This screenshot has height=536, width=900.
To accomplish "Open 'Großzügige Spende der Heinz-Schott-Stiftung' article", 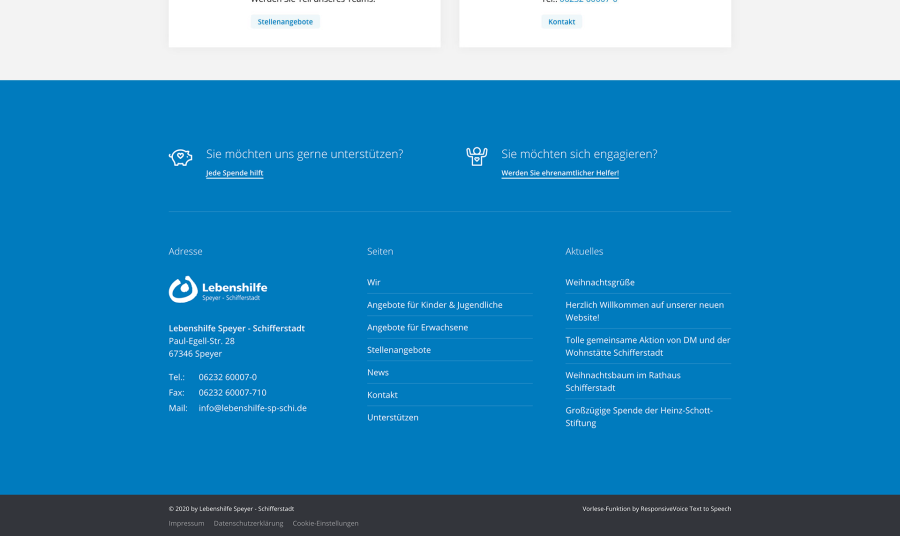I will pos(639,417).
